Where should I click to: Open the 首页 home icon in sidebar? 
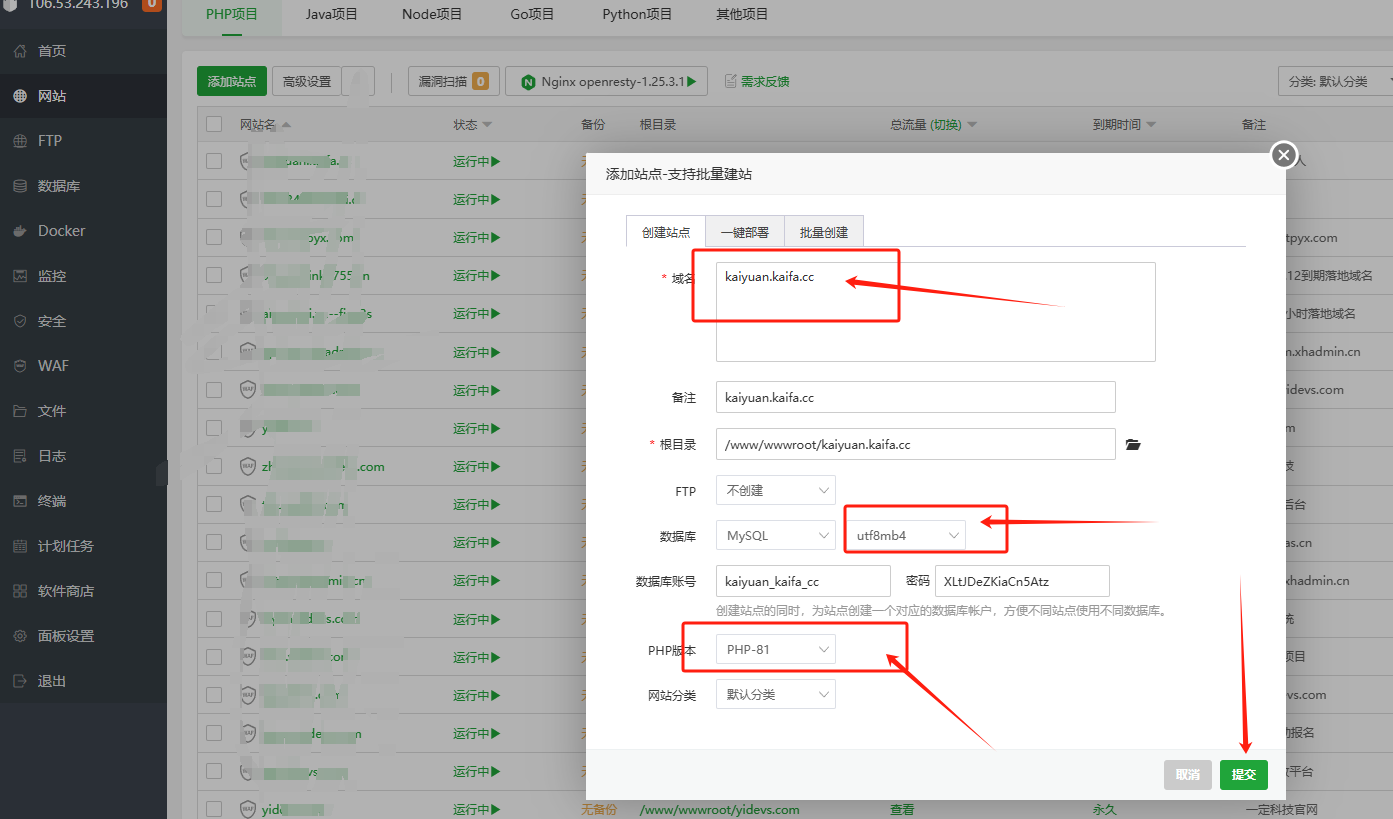click(20, 51)
